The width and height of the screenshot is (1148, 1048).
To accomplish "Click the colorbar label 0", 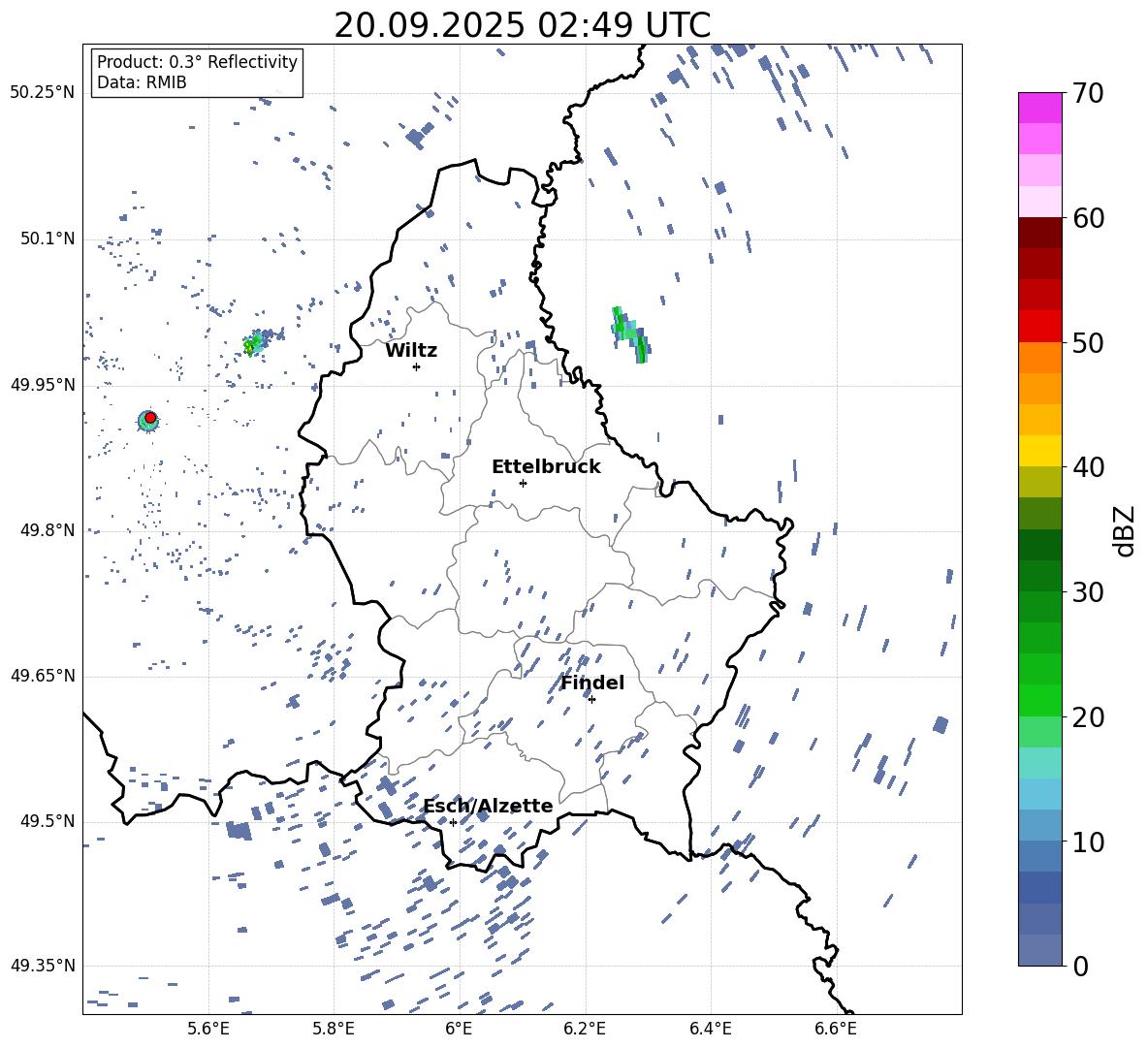I will pyautogui.click(x=1080, y=966).
